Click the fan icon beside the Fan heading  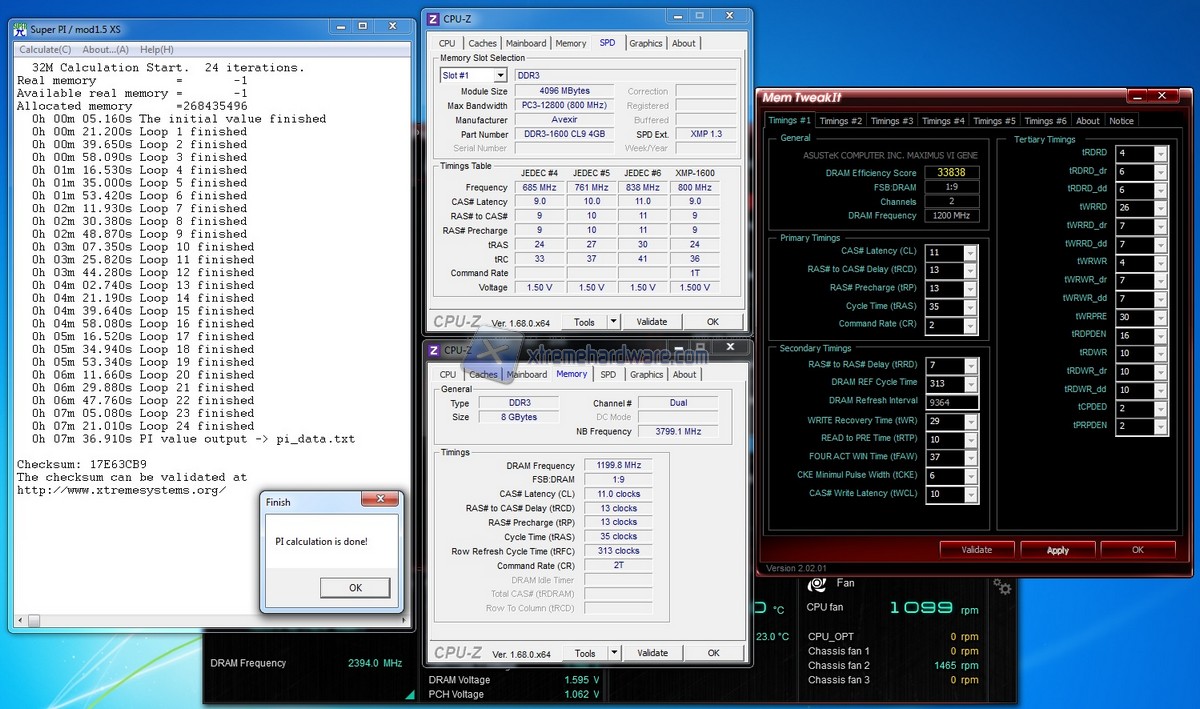click(817, 585)
